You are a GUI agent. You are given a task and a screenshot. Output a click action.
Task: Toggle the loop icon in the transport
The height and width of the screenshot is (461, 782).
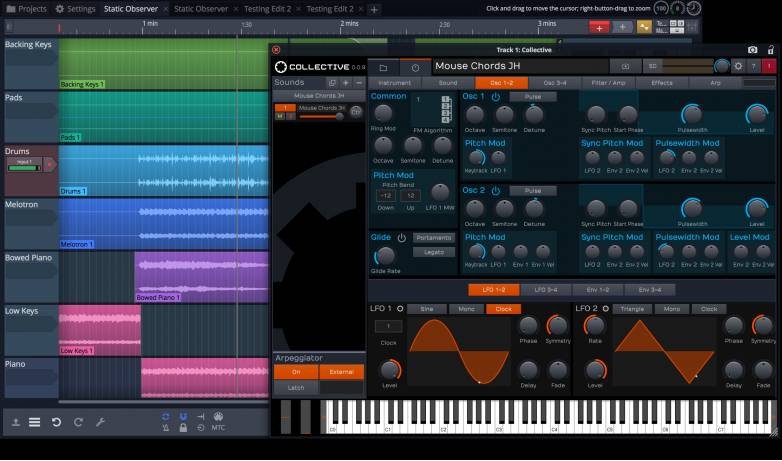166,416
